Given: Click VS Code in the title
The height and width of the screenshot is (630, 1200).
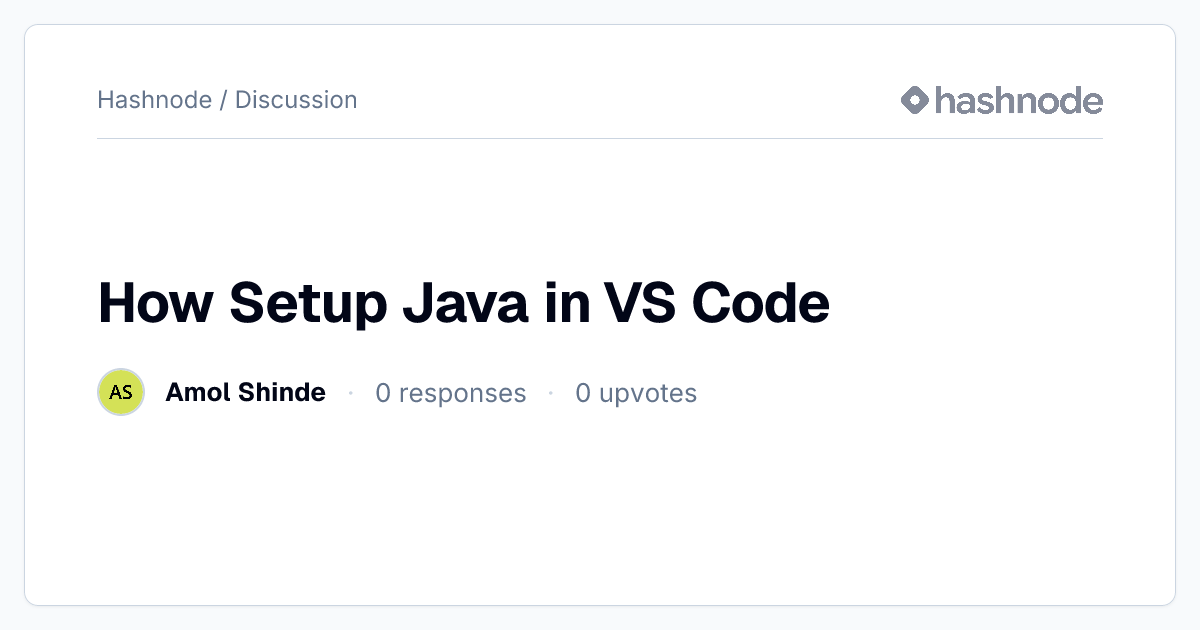Looking at the screenshot, I should (x=717, y=303).
